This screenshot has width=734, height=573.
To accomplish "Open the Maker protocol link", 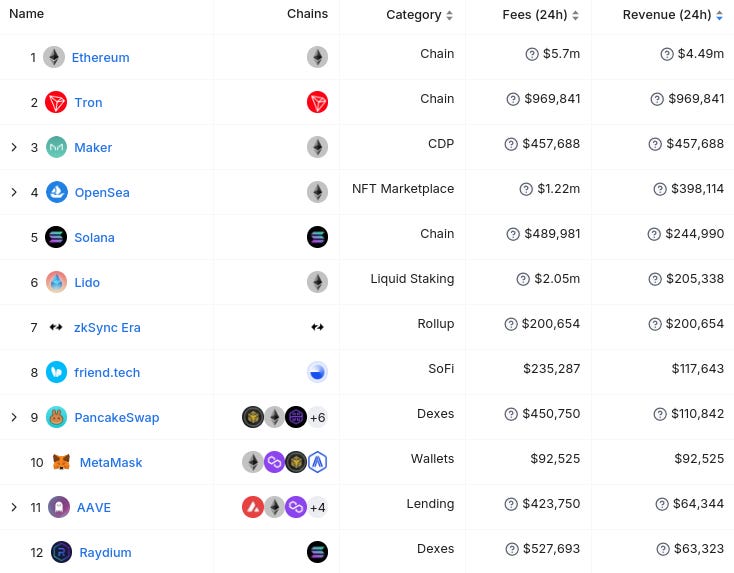I will tap(93, 147).
